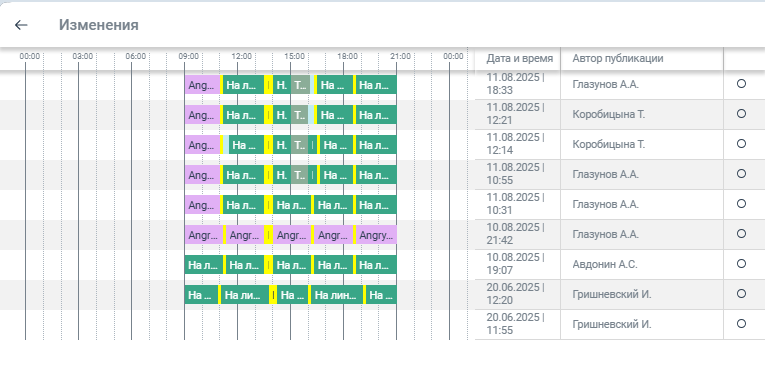Click author Гришневский И. in 12:20 row

(x=612, y=294)
